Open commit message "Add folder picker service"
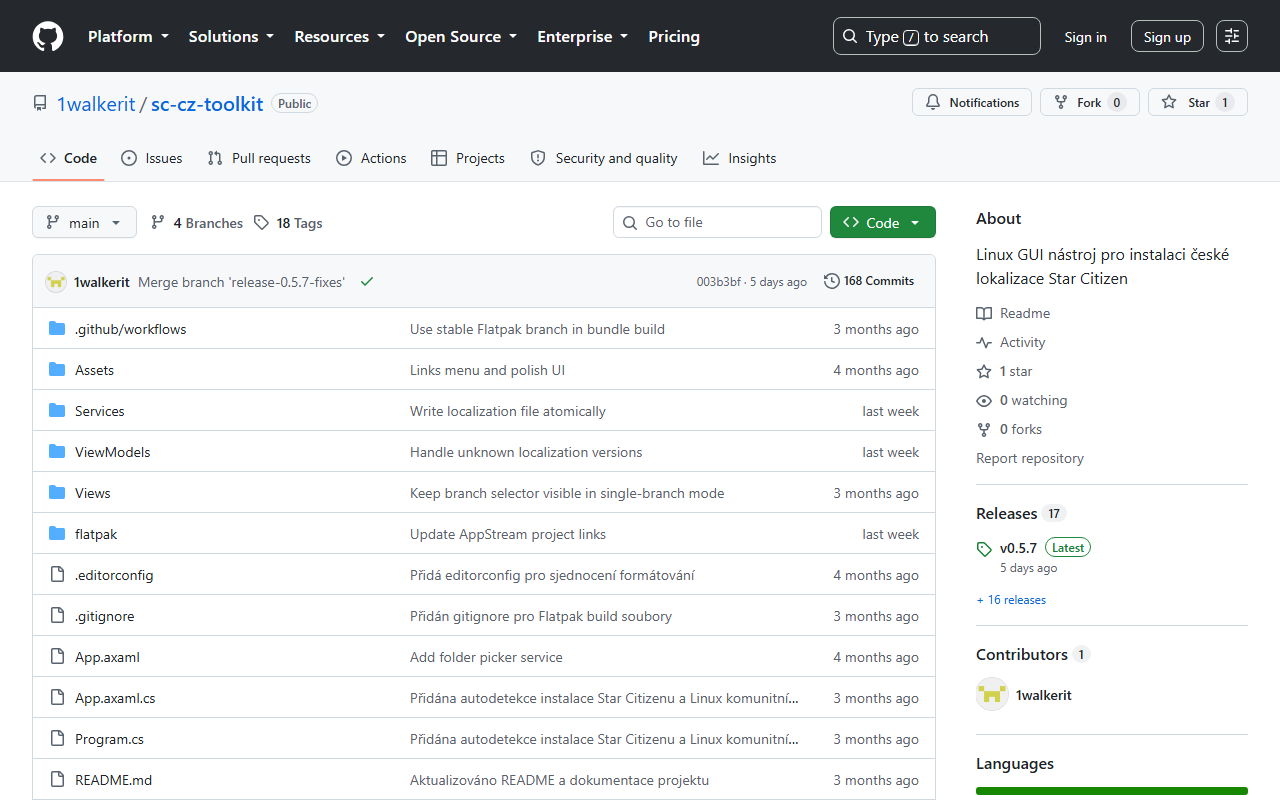Image resolution: width=1280 pixels, height=800 pixels. point(486,657)
